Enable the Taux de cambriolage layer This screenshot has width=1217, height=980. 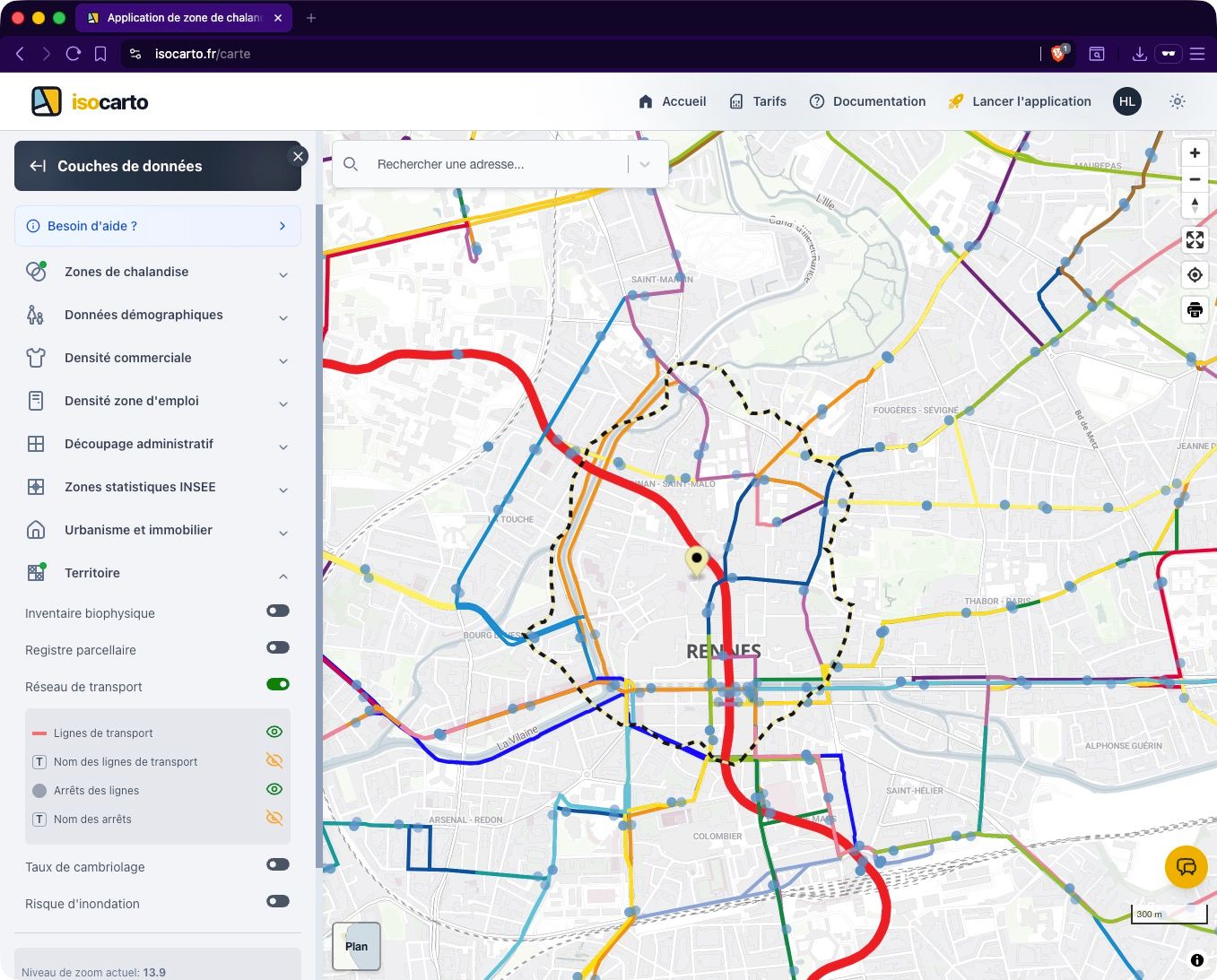coord(278,865)
